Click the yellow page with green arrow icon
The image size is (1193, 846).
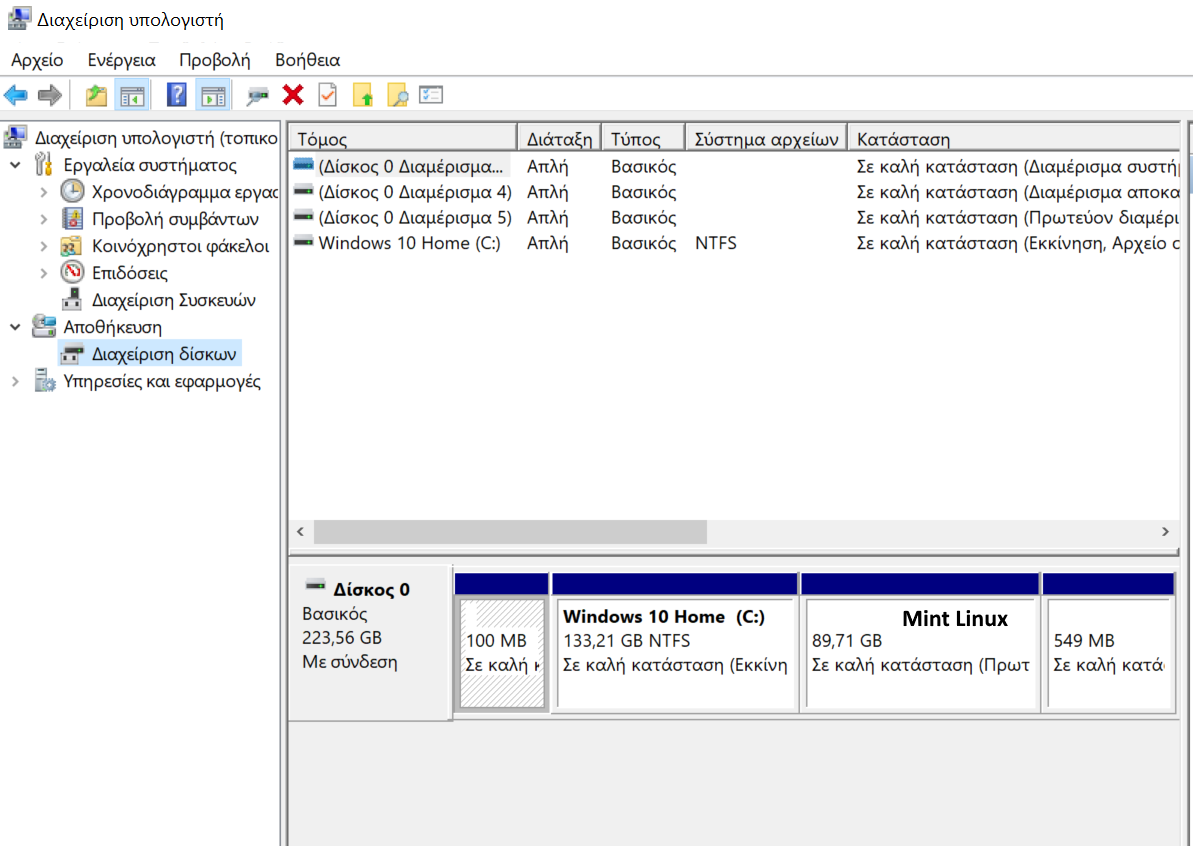click(363, 95)
